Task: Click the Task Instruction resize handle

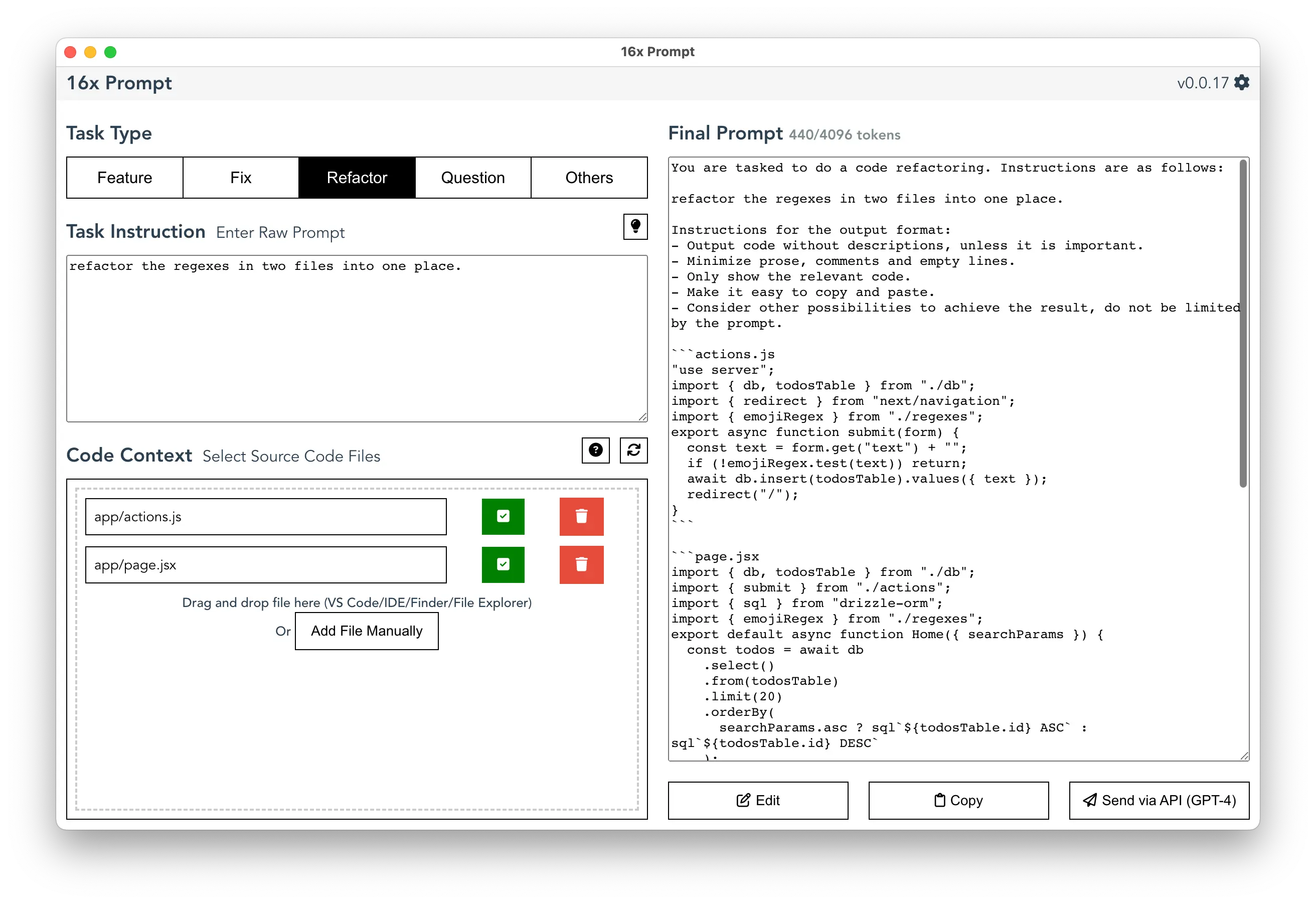Action: (642, 417)
